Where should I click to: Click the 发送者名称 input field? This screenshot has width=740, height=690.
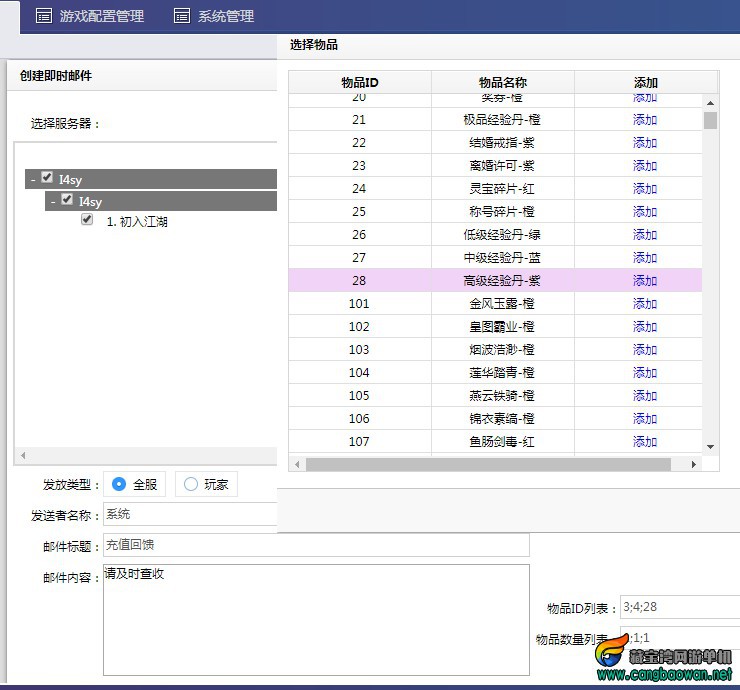[x=190, y=514]
